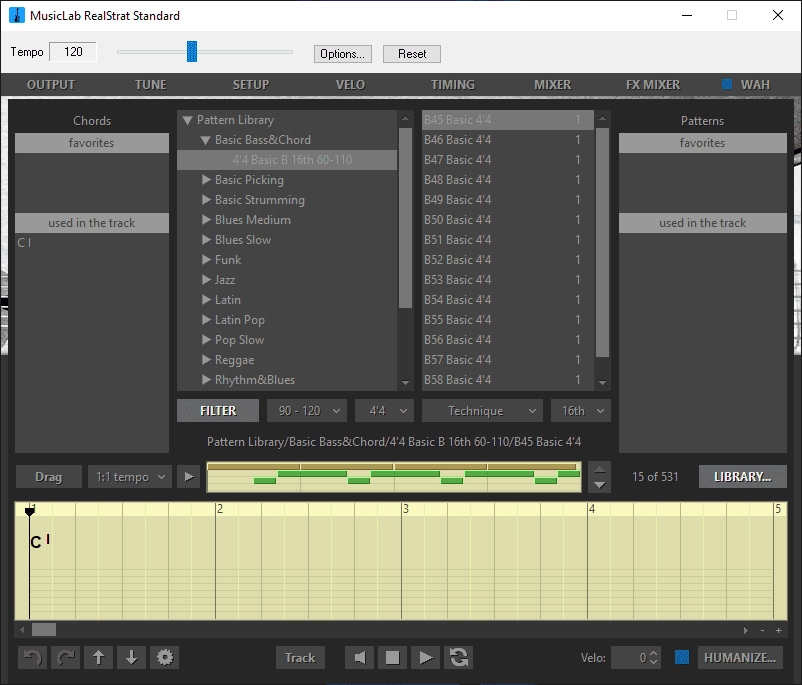Viewport: 802px width, 685px height.
Task: Expand the Blues Medium folder
Action: click(206, 219)
